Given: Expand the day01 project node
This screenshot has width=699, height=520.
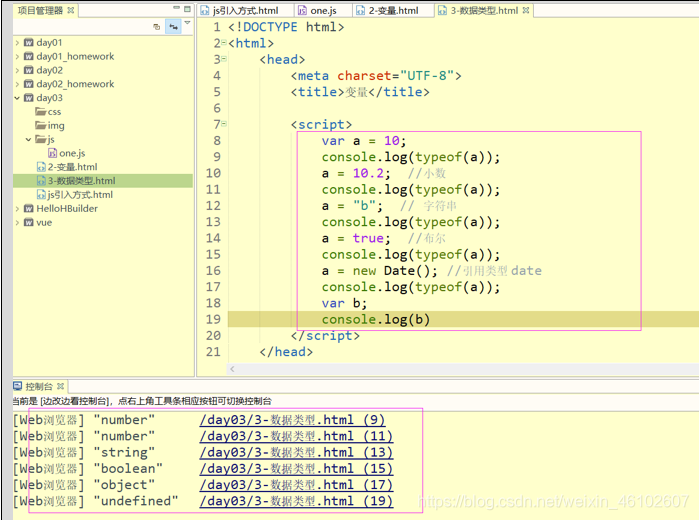Looking at the screenshot, I should point(17,43).
